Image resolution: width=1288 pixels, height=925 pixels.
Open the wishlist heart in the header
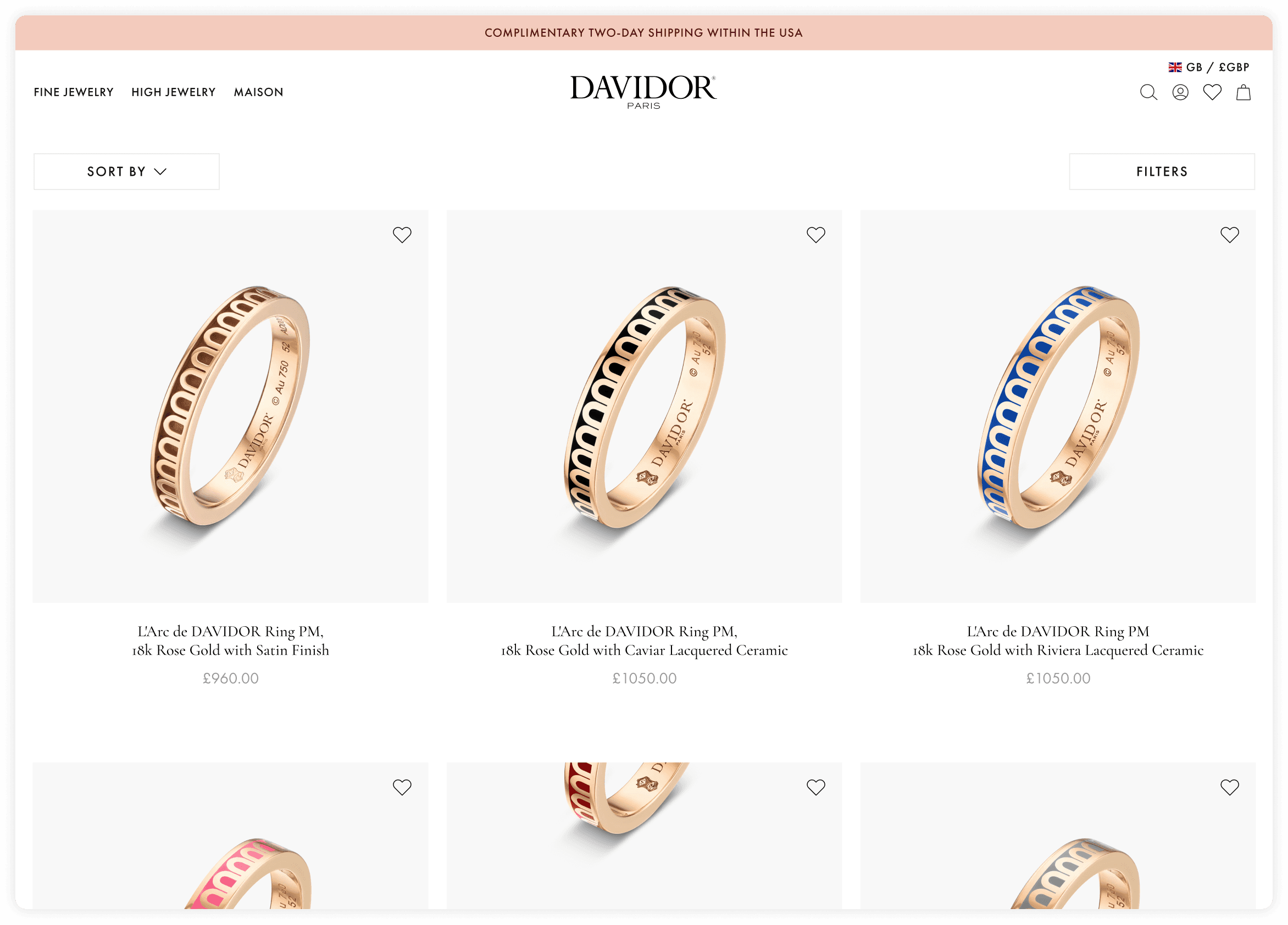pyautogui.click(x=1212, y=92)
